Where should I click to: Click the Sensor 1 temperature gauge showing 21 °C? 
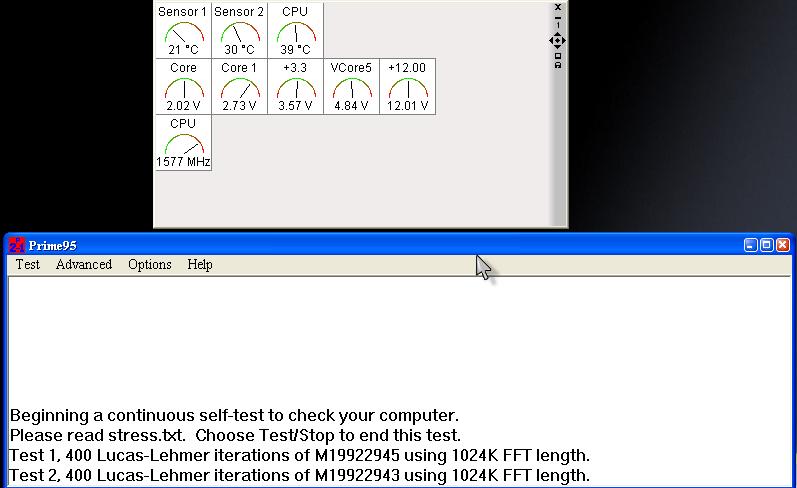(183, 30)
